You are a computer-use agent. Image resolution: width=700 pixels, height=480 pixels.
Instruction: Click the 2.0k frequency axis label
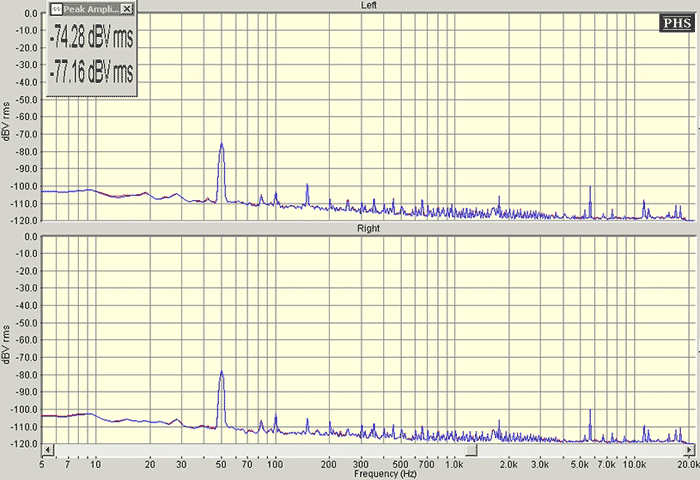point(508,464)
